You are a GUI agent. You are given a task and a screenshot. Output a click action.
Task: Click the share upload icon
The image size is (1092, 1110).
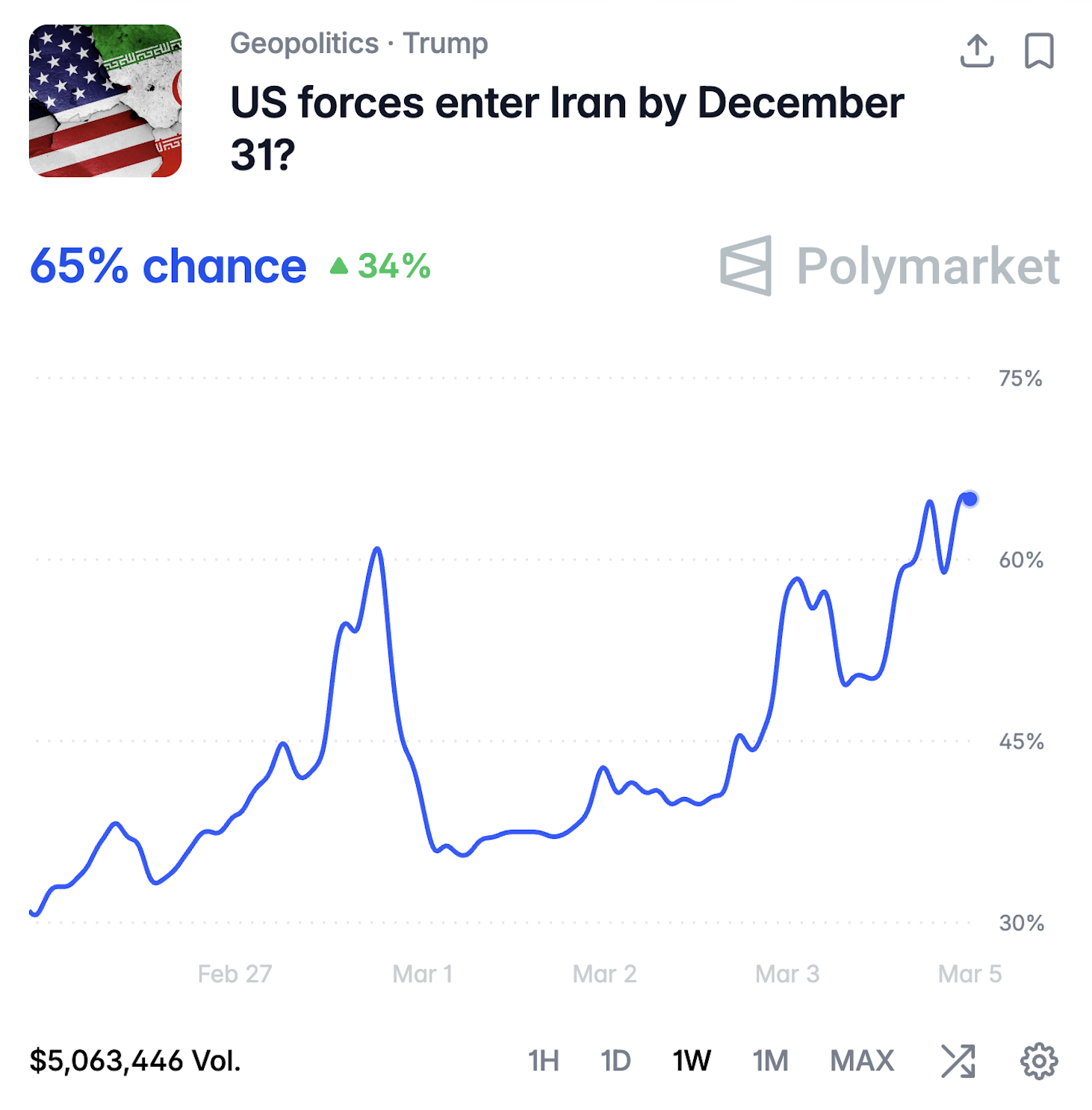coord(976,51)
